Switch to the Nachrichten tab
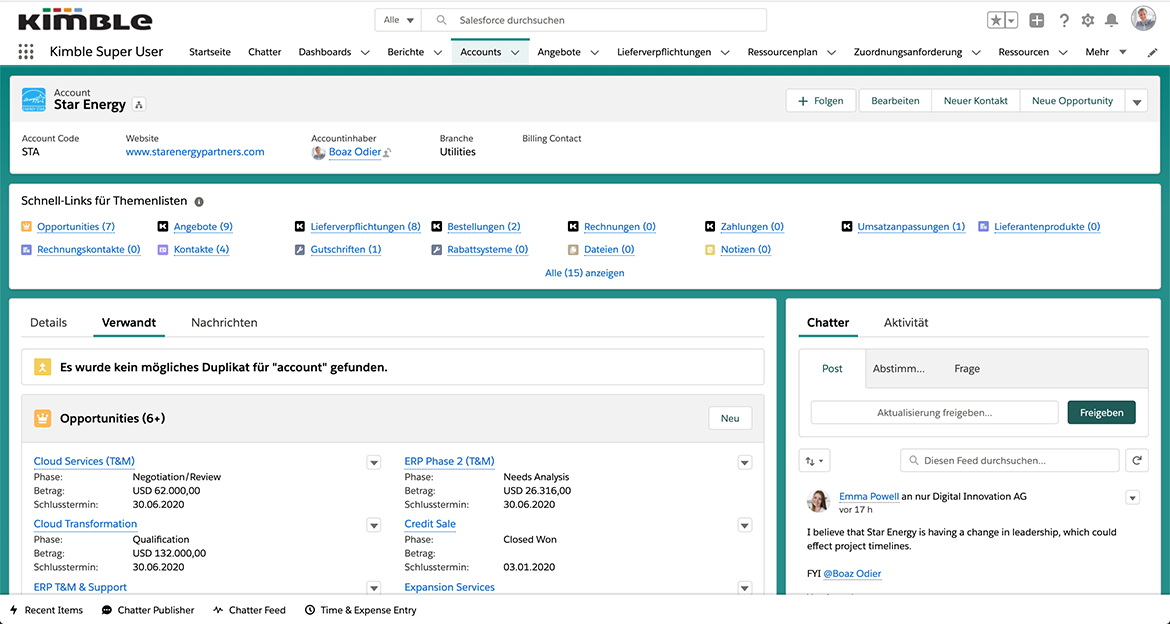The height and width of the screenshot is (624, 1170). point(224,322)
